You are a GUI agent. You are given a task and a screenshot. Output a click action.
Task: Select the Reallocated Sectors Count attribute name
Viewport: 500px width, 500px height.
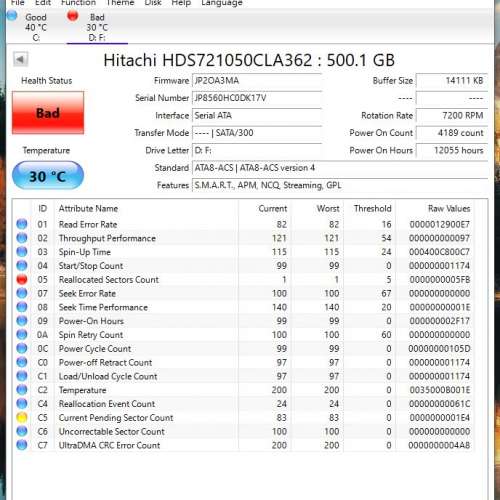pyautogui.click(x=109, y=280)
